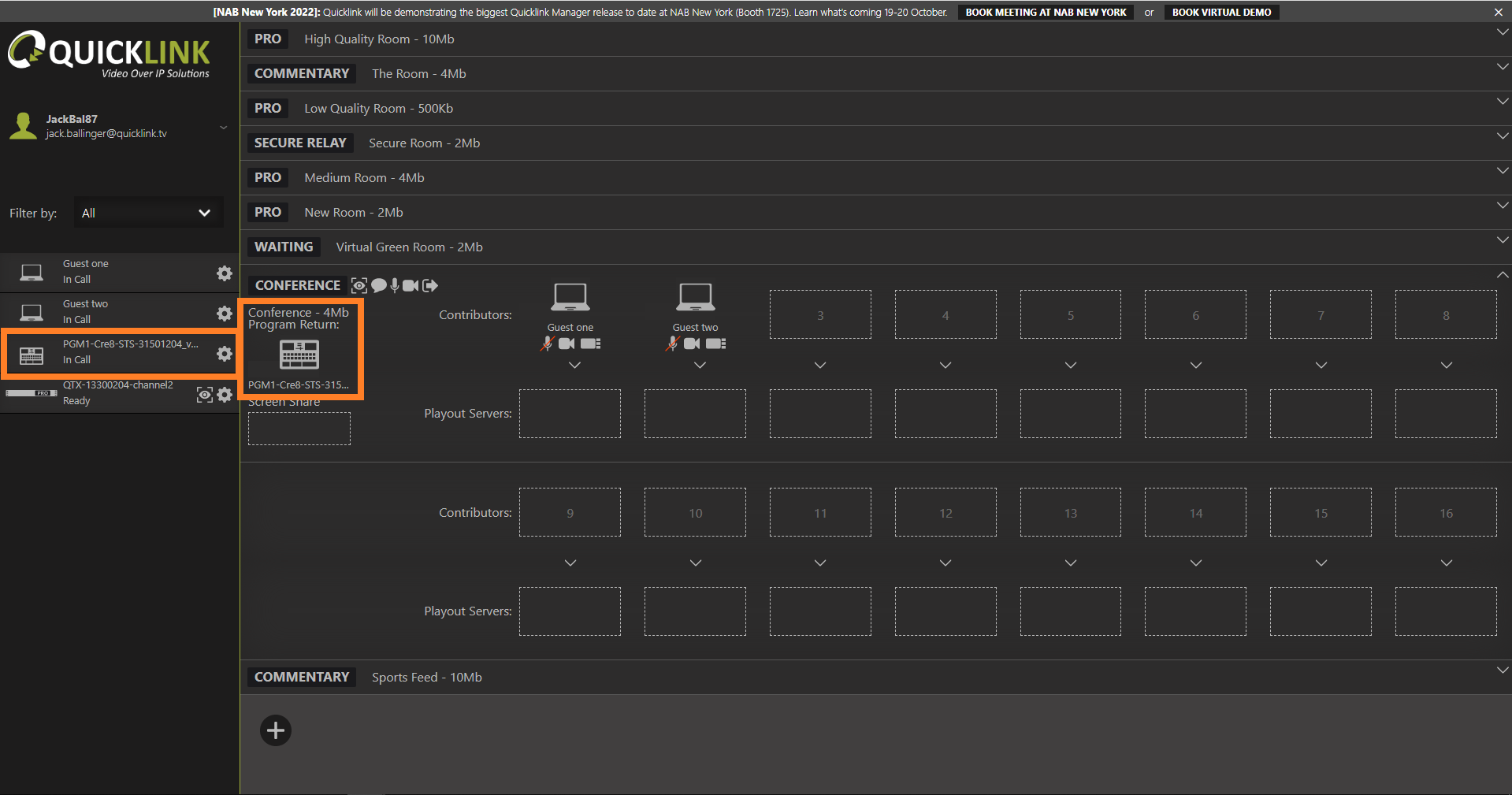The width and height of the screenshot is (1512, 795).
Task: Expand chevron under contributor slot 3
Action: click(x=820, y=365)
